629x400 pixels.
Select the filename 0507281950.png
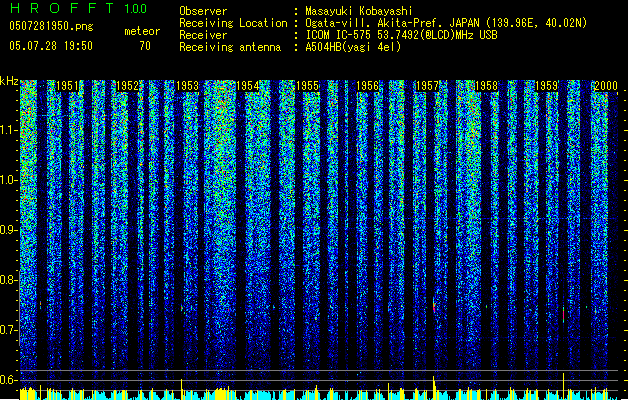point(51,26)
